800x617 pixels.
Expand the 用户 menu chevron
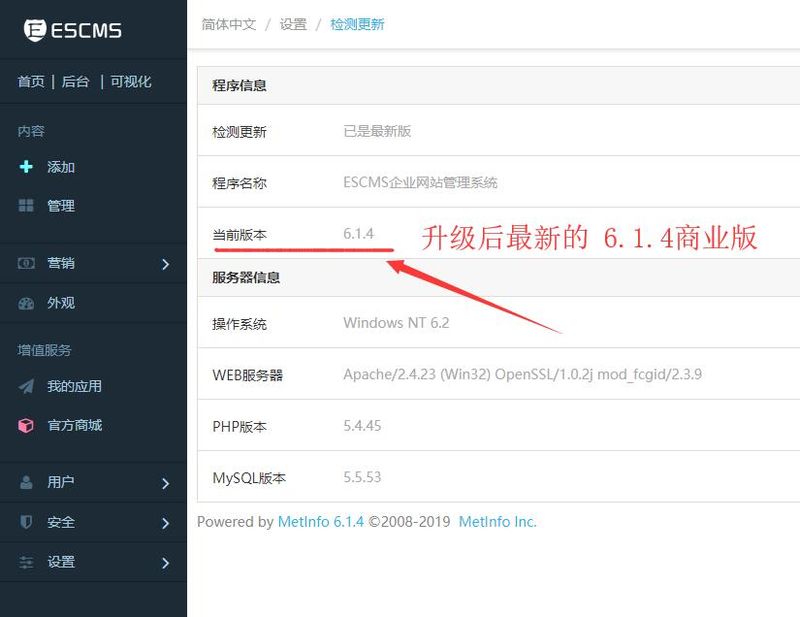(165, 483)
